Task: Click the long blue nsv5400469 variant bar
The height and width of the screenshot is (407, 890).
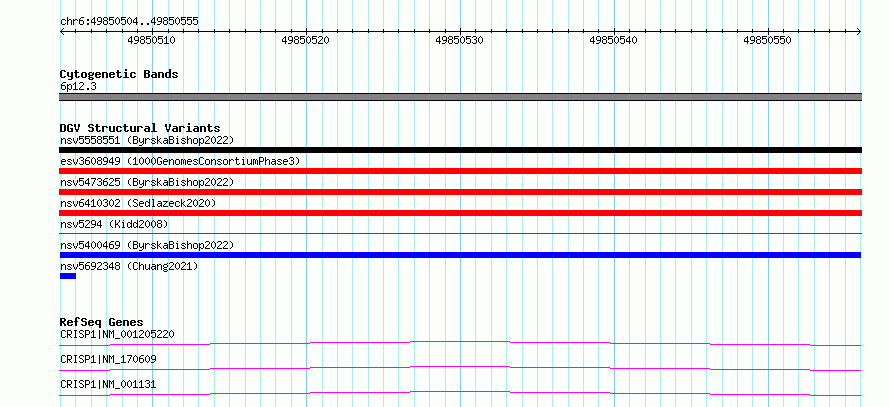Action: [x=460, y=255]
